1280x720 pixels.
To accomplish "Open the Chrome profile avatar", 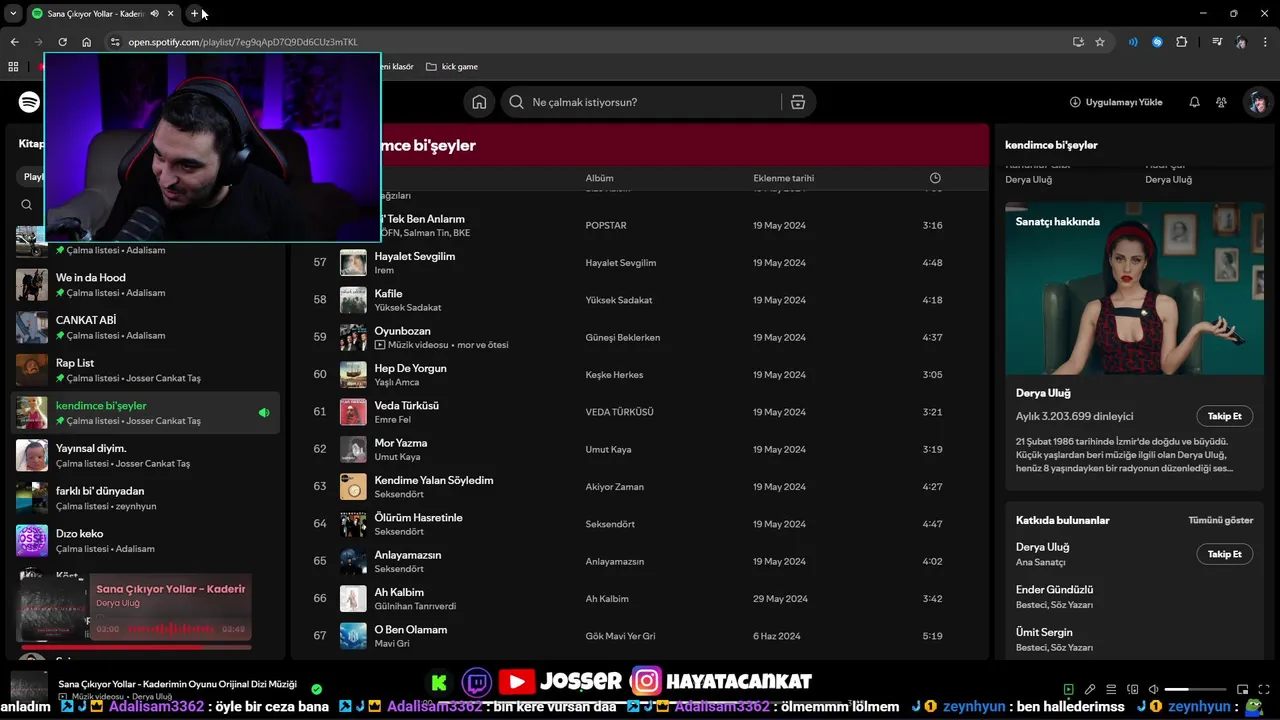I will click(x=1241, y=42).
